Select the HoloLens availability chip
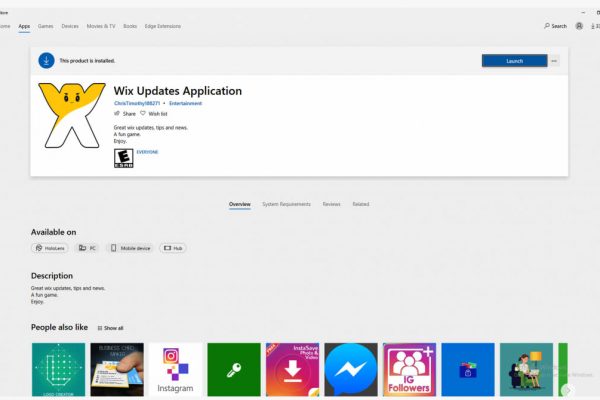600x400 pixels. pos(50,248)
